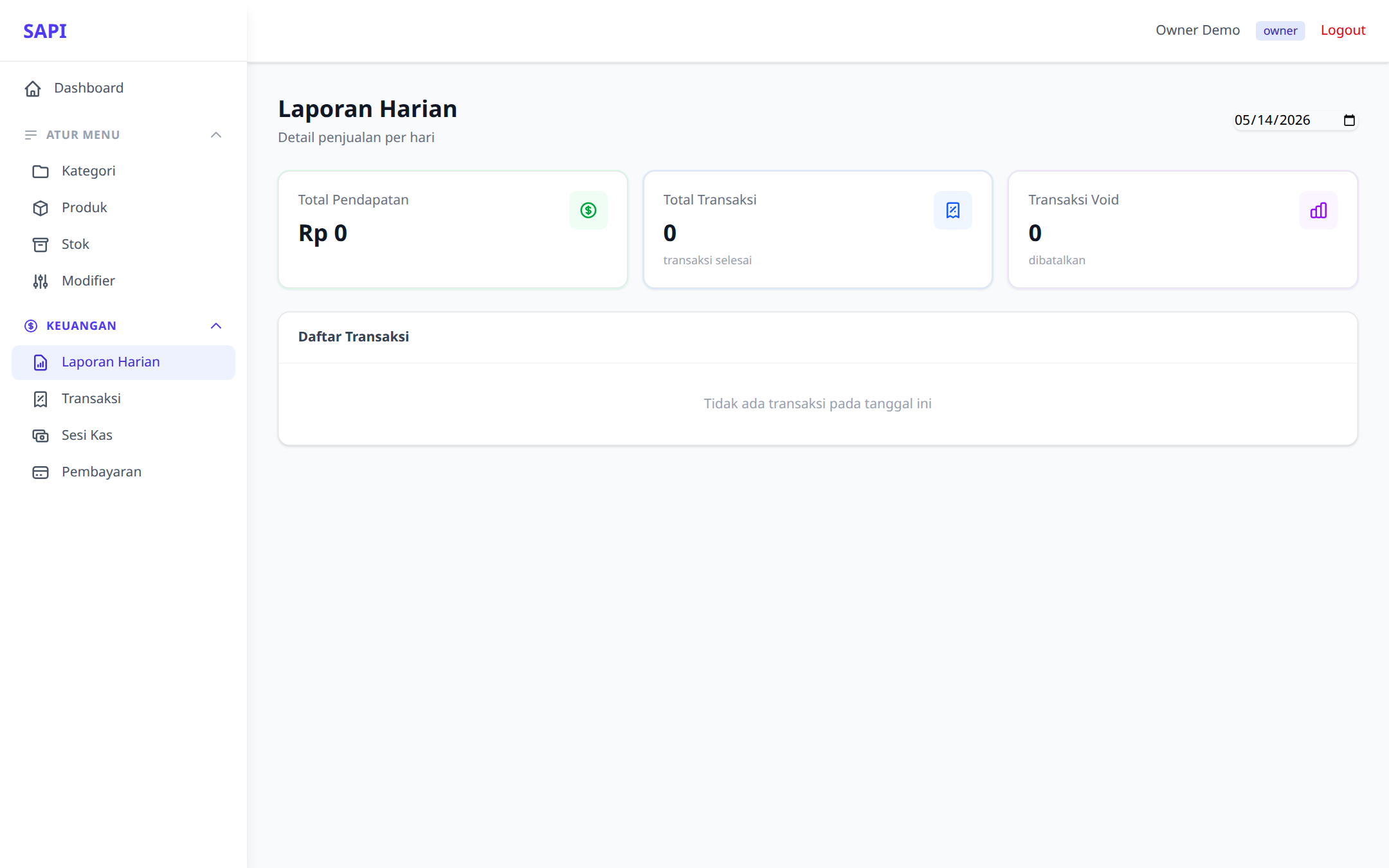Open the Transaksi menu item
Screen dimensions: 1389x868
[123, 399]
